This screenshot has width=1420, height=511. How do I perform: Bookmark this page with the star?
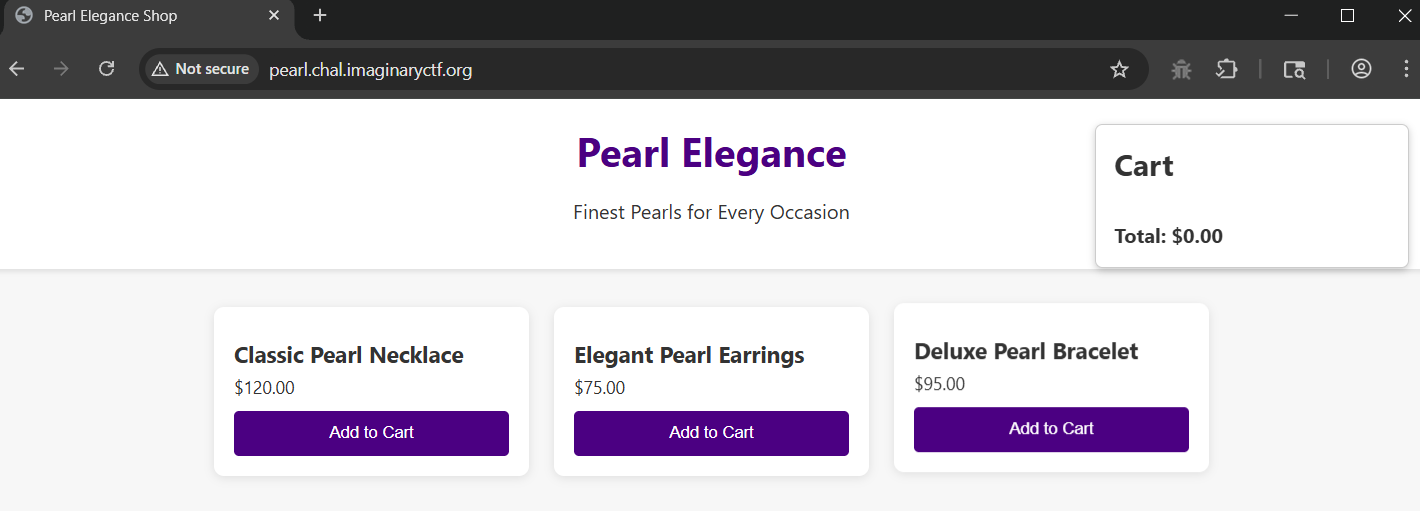point(1119,69)
